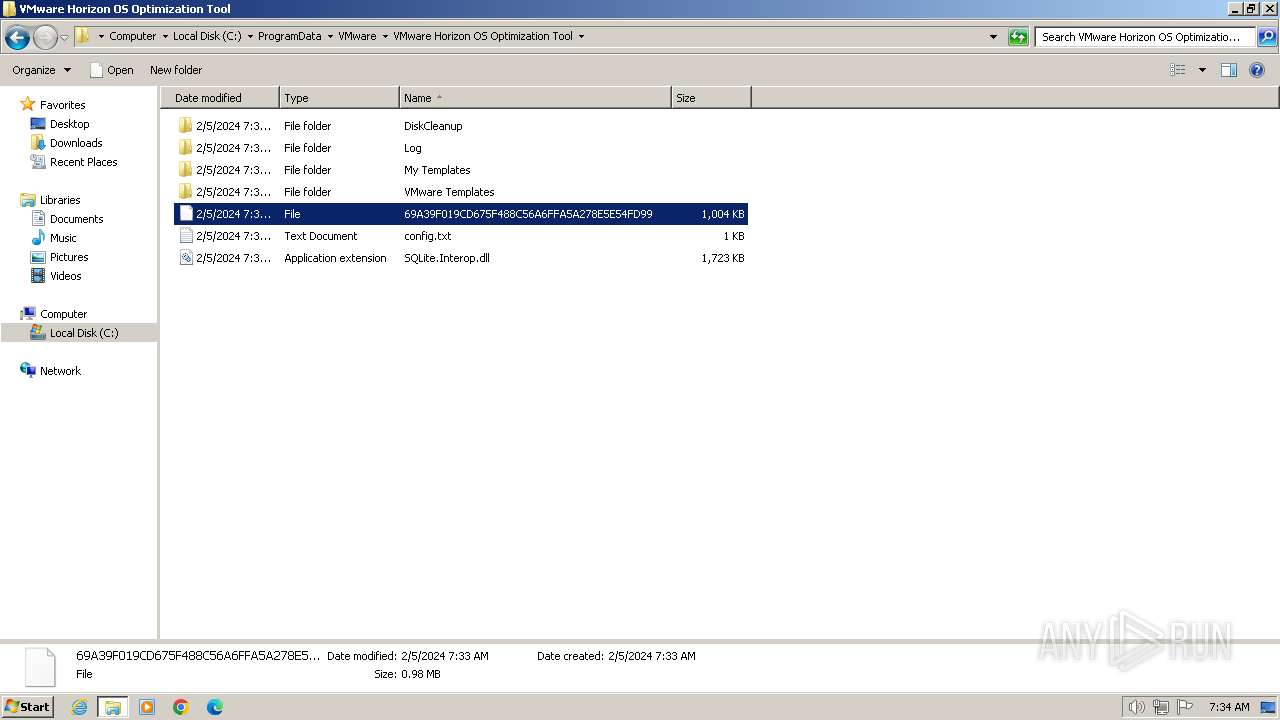
Task: Open the Music library
Action: [63, 238]
